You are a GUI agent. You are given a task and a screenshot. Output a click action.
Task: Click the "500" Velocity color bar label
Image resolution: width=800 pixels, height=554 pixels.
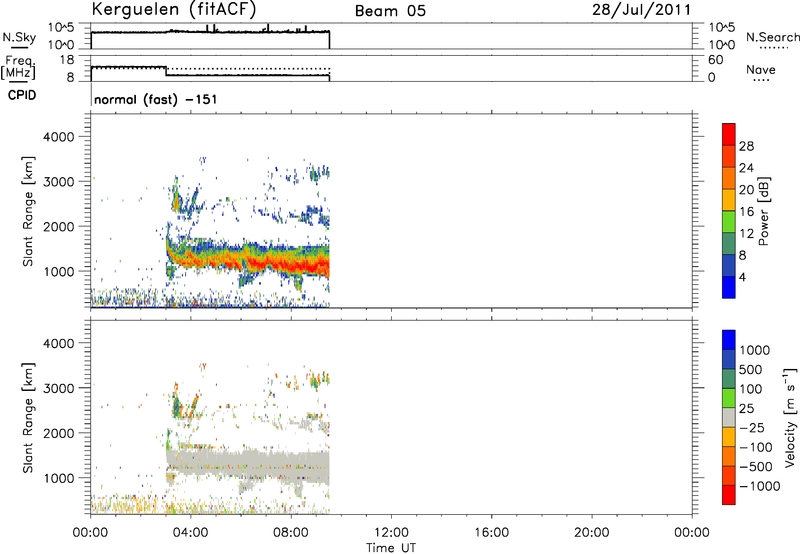[x=750, y=369]
